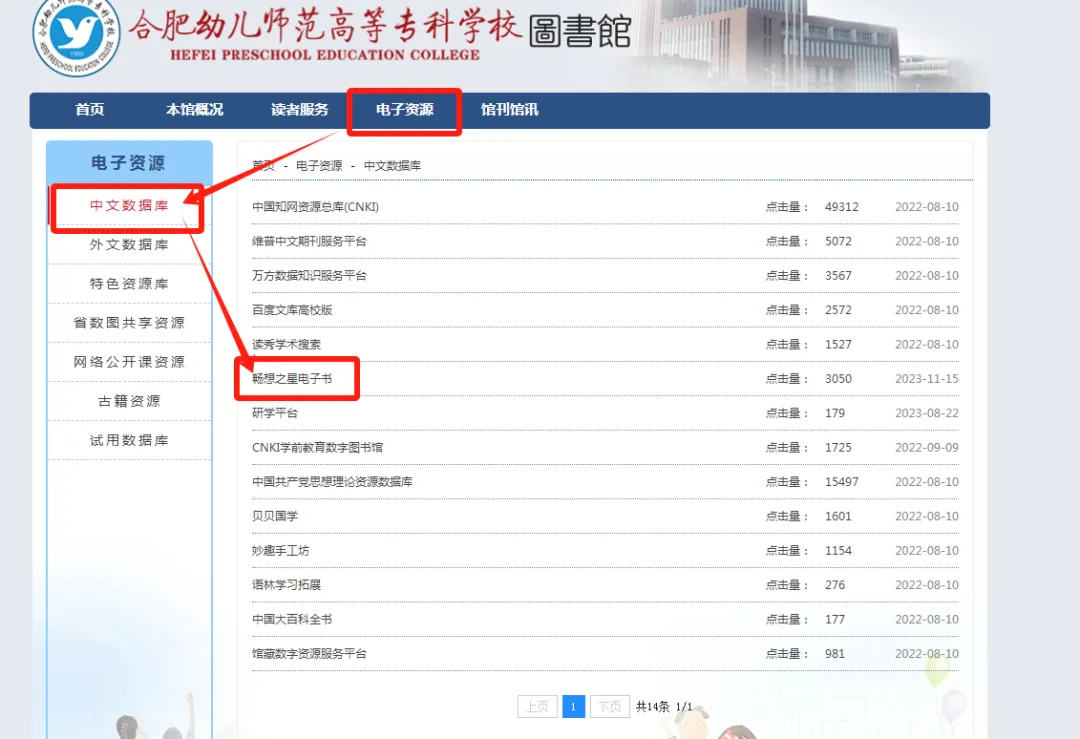
Task: Open 贝贝国学 link
Action: tap(275, 516)
